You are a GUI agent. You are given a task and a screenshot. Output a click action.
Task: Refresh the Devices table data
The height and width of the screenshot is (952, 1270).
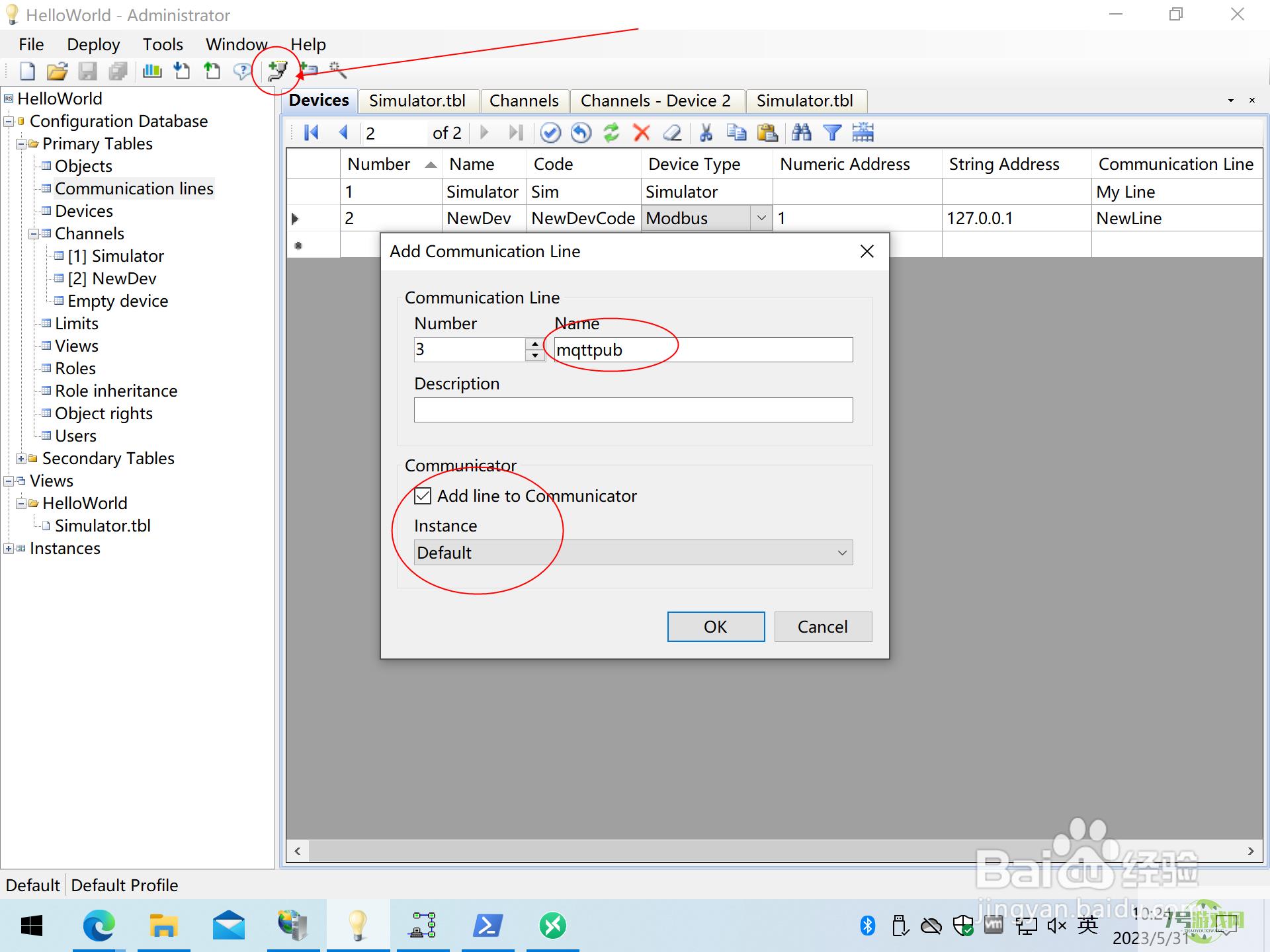(611, 133)
